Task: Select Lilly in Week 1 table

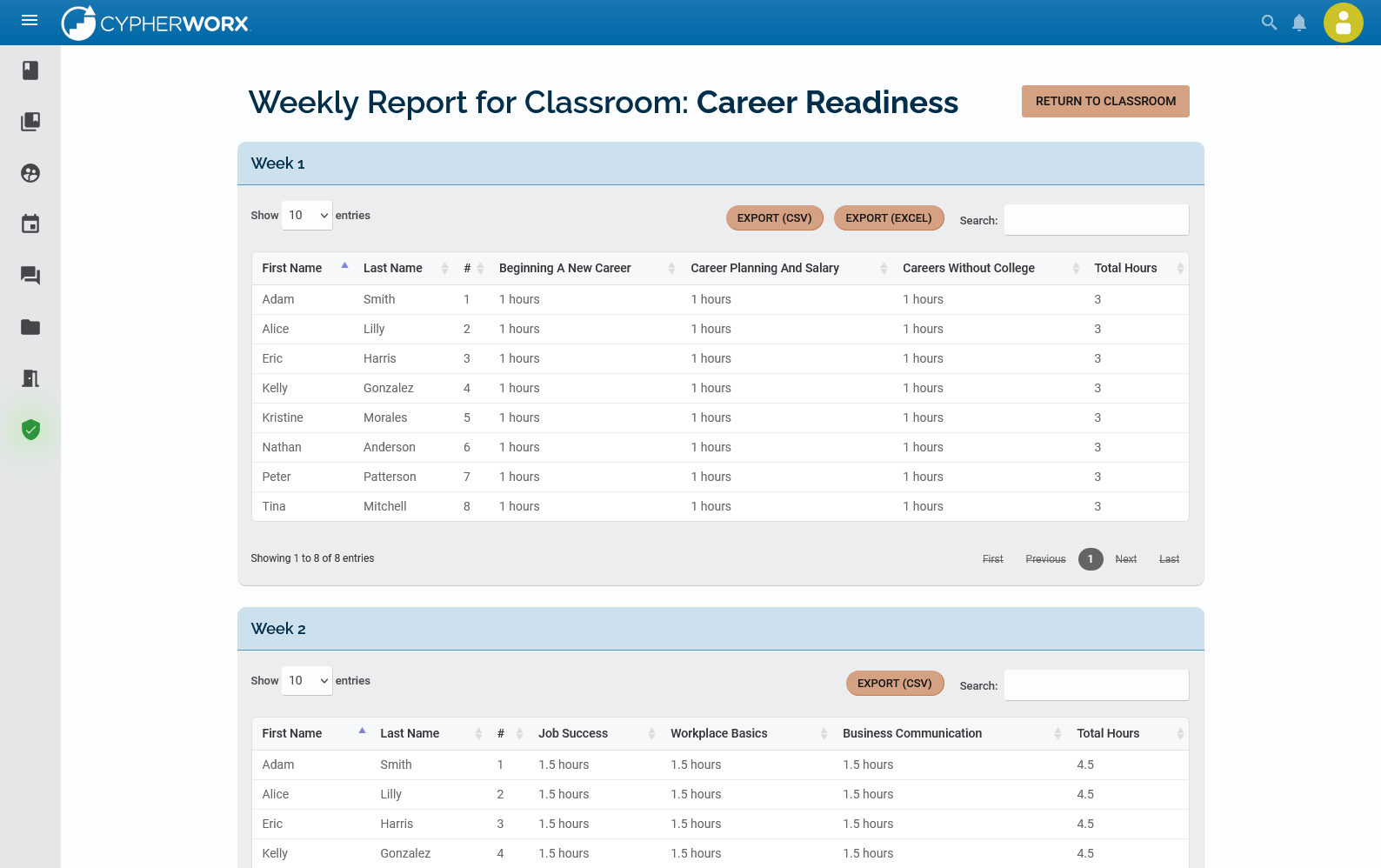Action: pos(374,329)
